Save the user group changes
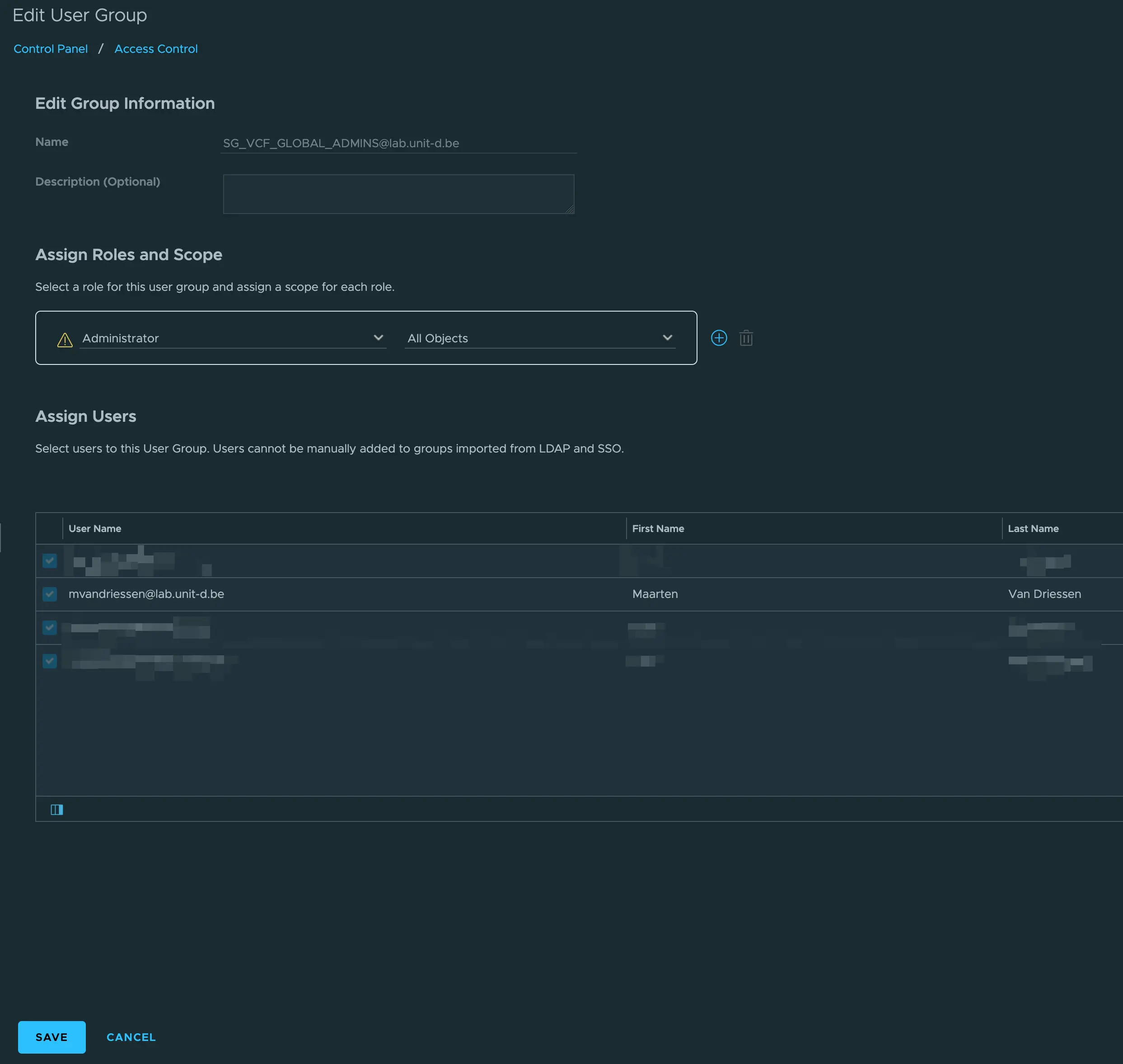The height and width of the screenshot is (1064, 1123). 51,1037
